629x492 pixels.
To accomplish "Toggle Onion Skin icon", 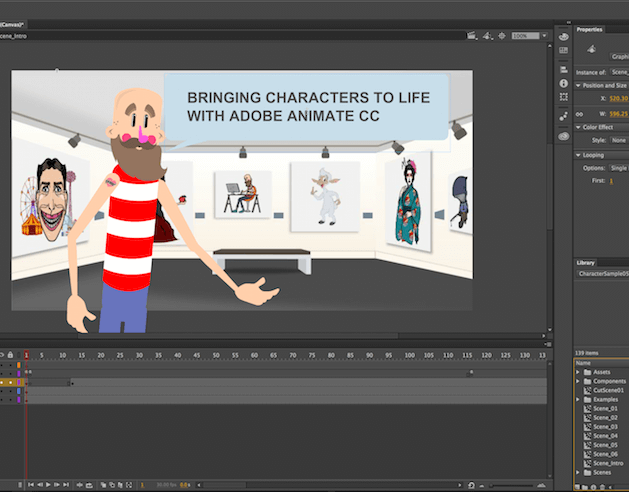I will pyautogui.click(x=103, y=485).
